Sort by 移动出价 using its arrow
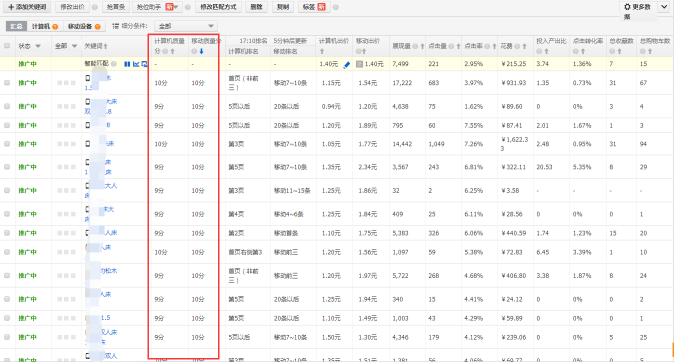 pos(364,51)
